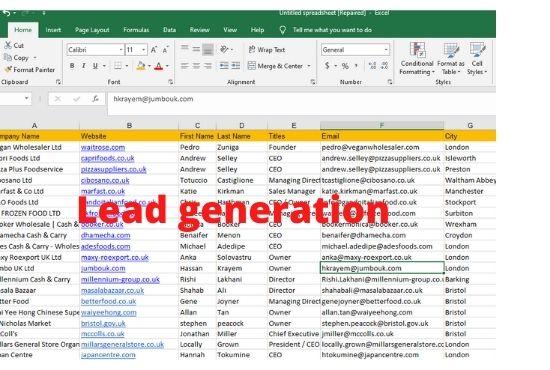Click the Decrease Indent icon
The image size is (550, 370).
[224, 66]
